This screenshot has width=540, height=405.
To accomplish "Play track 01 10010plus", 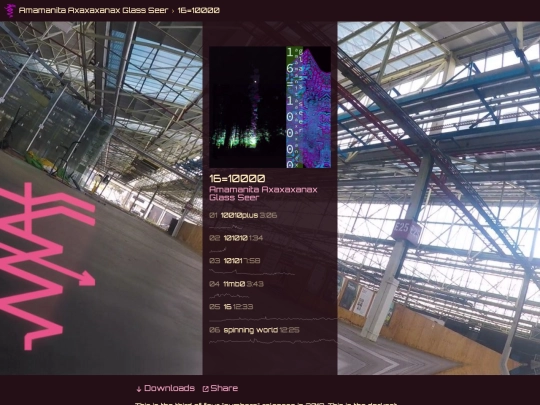I will pos(239,216).
